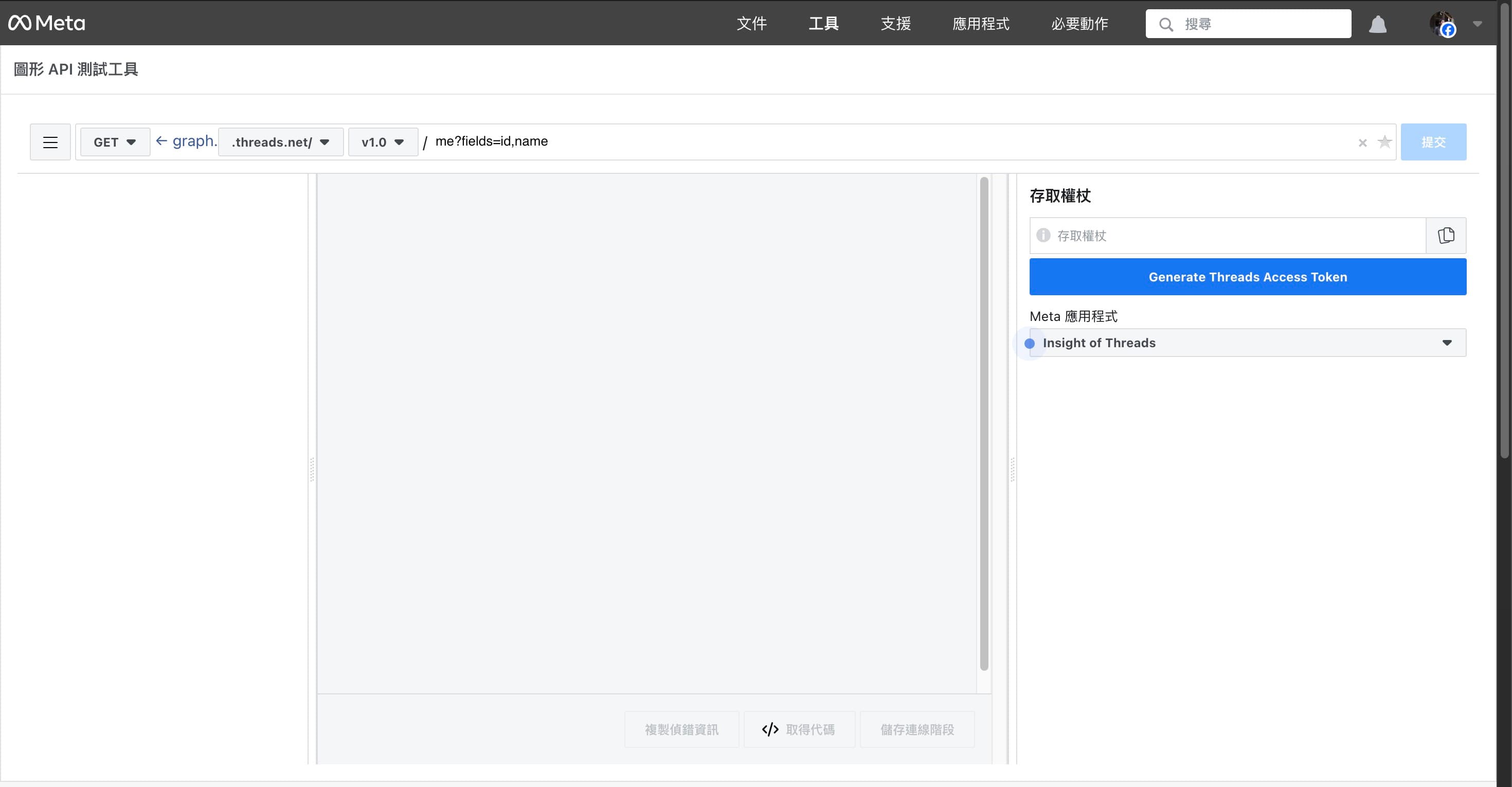Switch to the 應用程式 menu item
Viewport: 1512px width, 787px height.
980,24
